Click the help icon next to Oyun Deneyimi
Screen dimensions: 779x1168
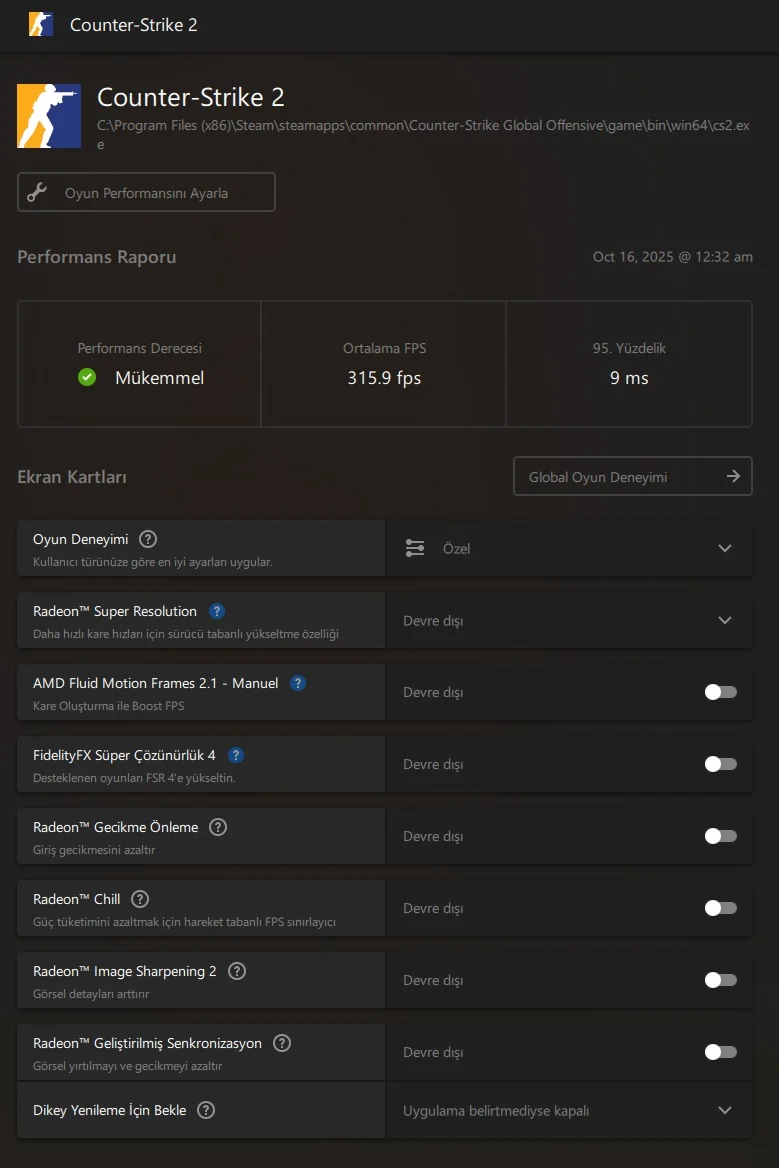tap(148, 539)
